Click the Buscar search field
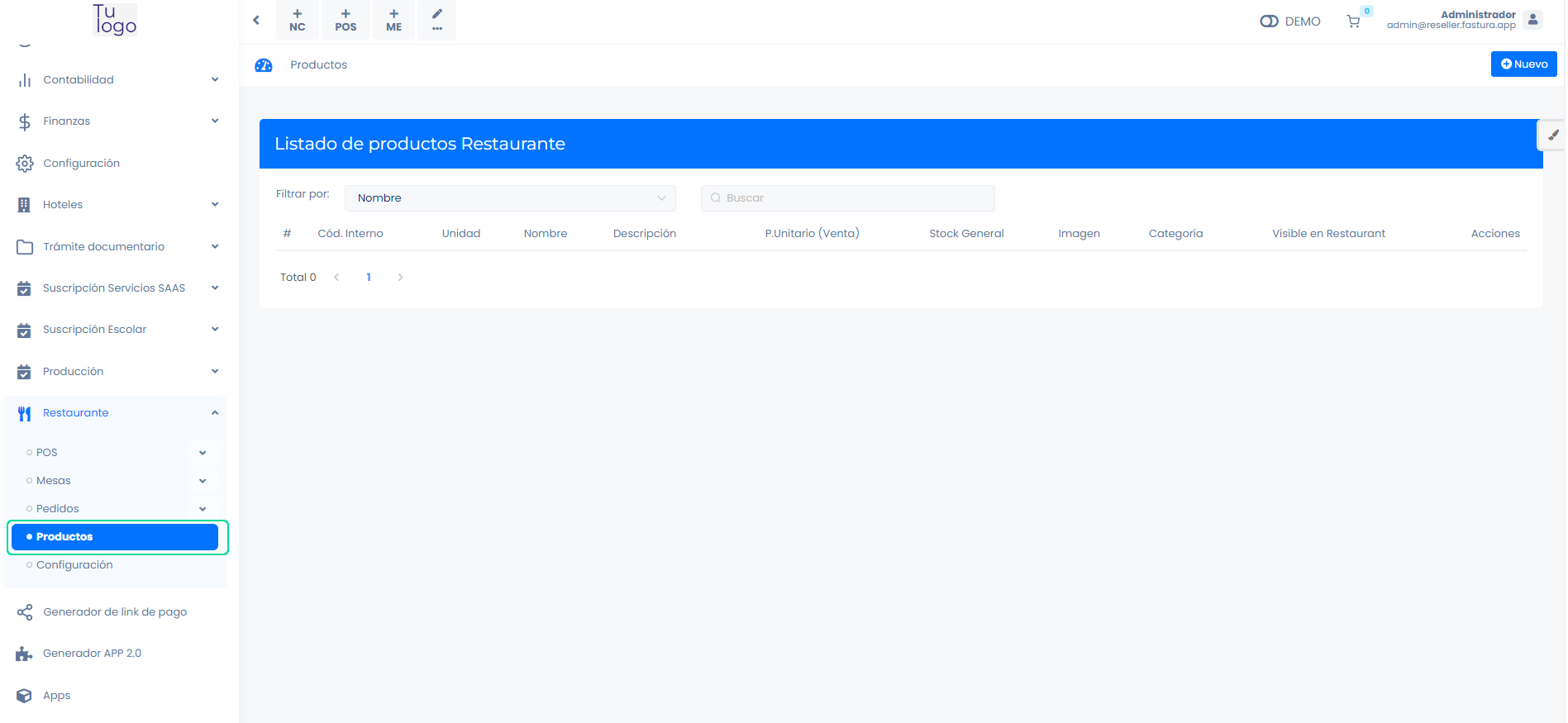Viewport: 1568px width, 723px height. [847, 198]
